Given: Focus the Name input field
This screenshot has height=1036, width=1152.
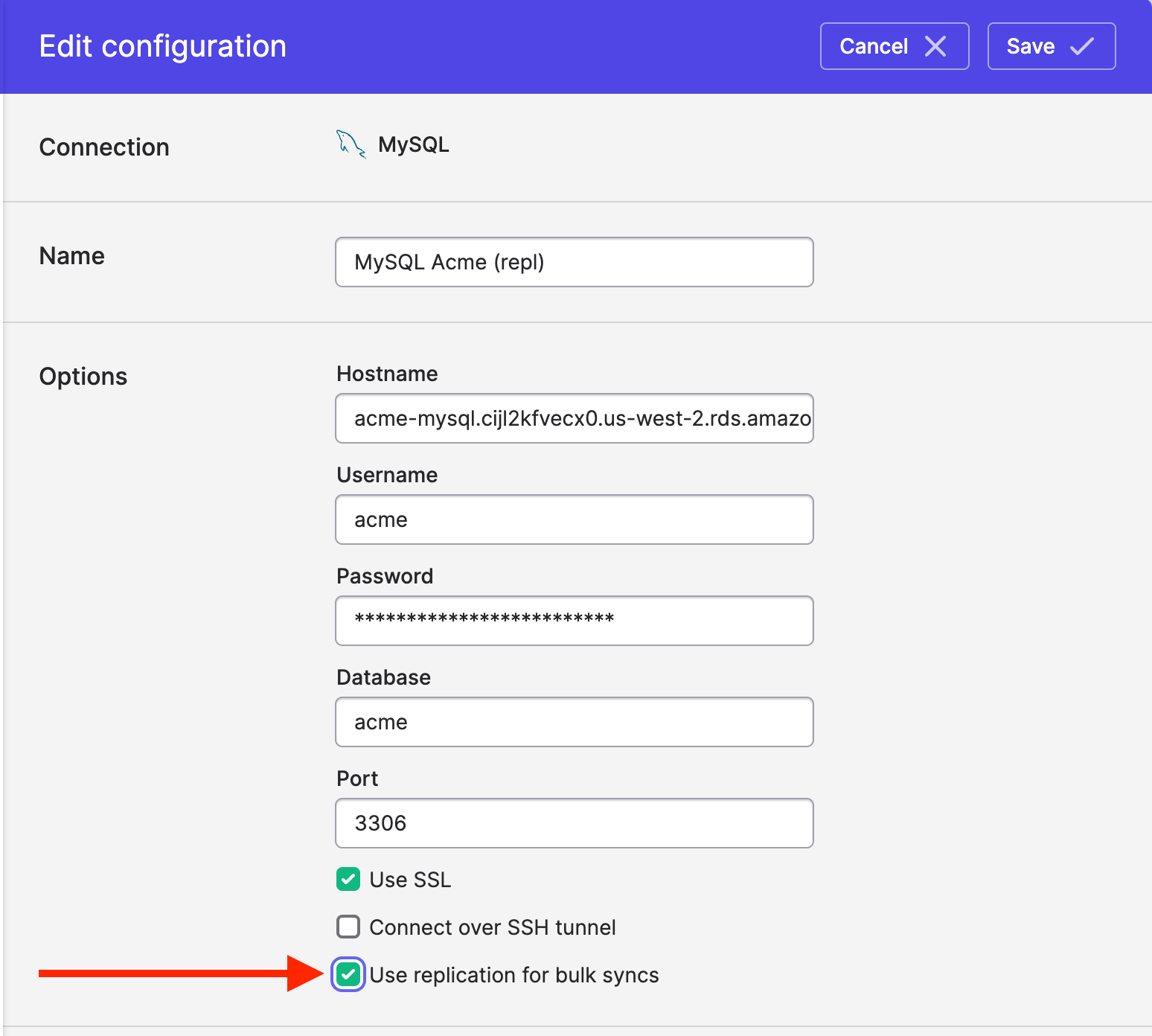Looking at the screenshot, I should click(x=575, y=262).
